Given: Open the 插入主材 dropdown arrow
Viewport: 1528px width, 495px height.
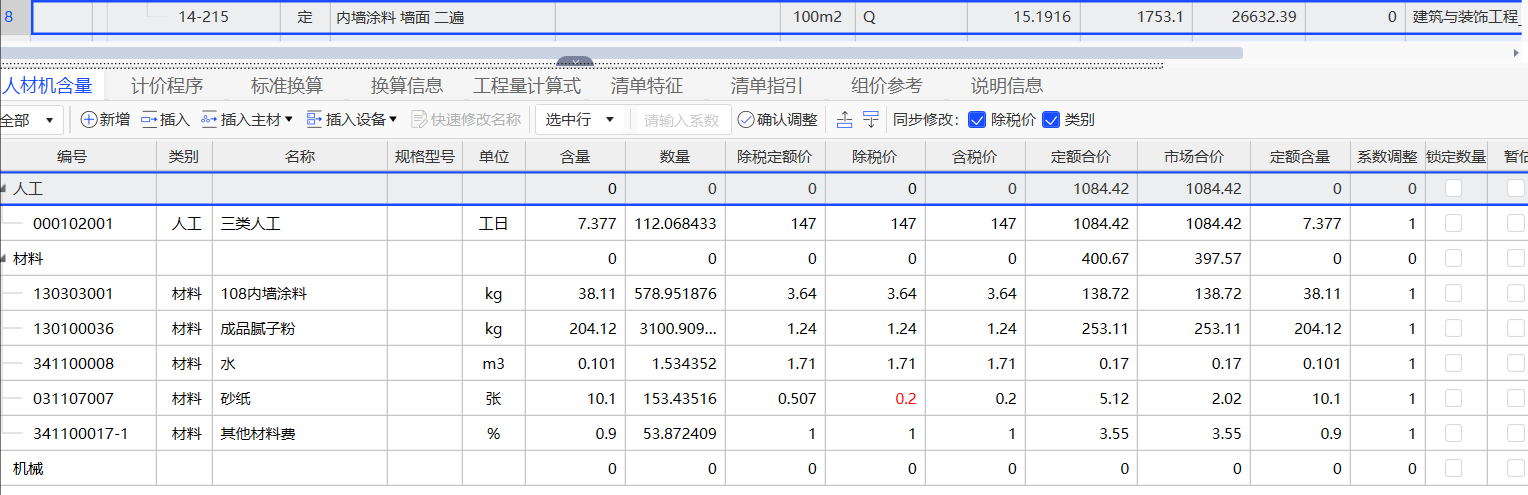Looking at the screenshot, I should pyautogui.click(x=289, y=120).
